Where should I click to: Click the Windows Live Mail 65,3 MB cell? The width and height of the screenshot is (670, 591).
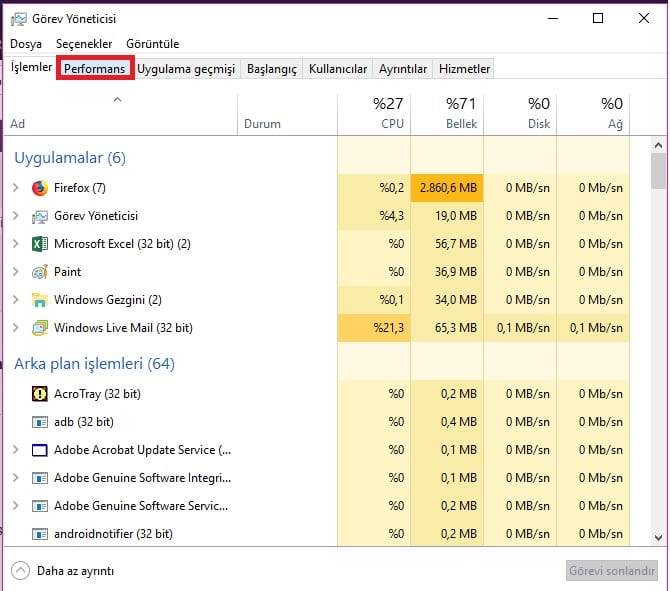pyautogui.click(x=447, y=328)
